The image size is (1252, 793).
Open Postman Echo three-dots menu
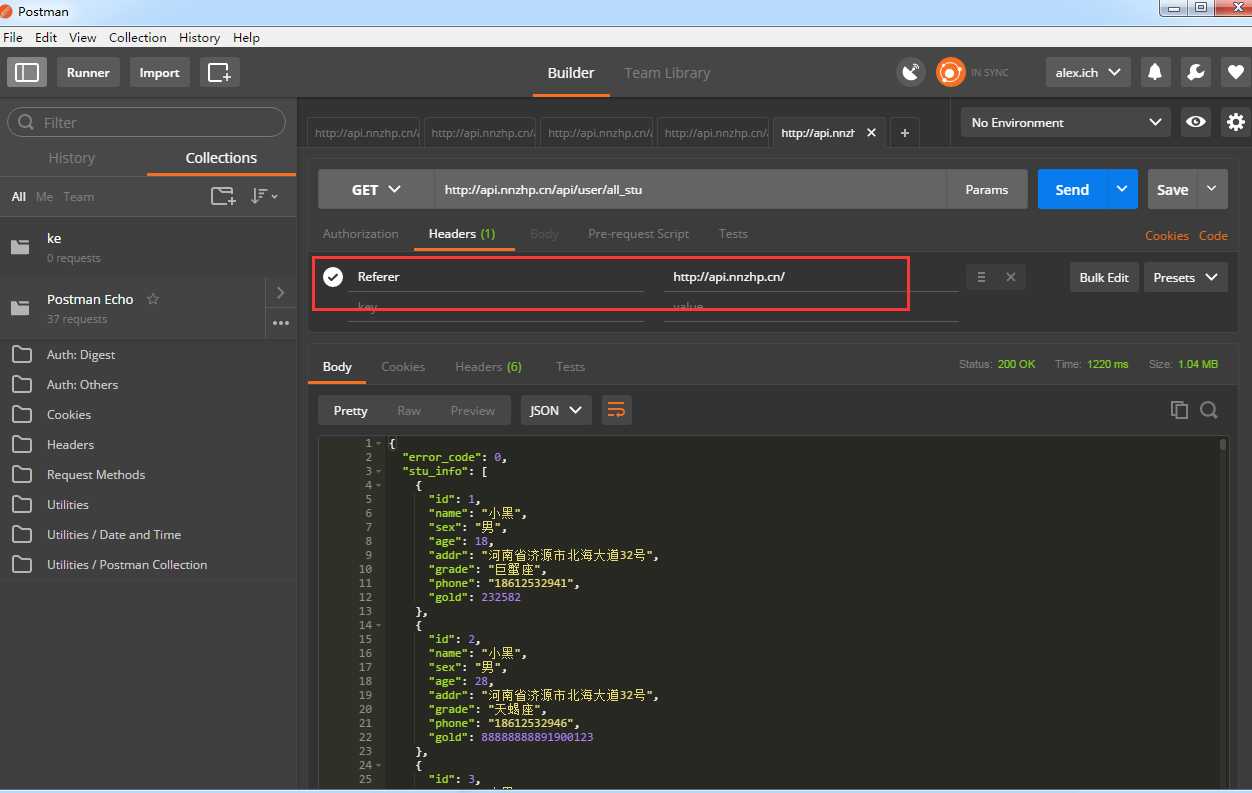(x=280, y=323)
